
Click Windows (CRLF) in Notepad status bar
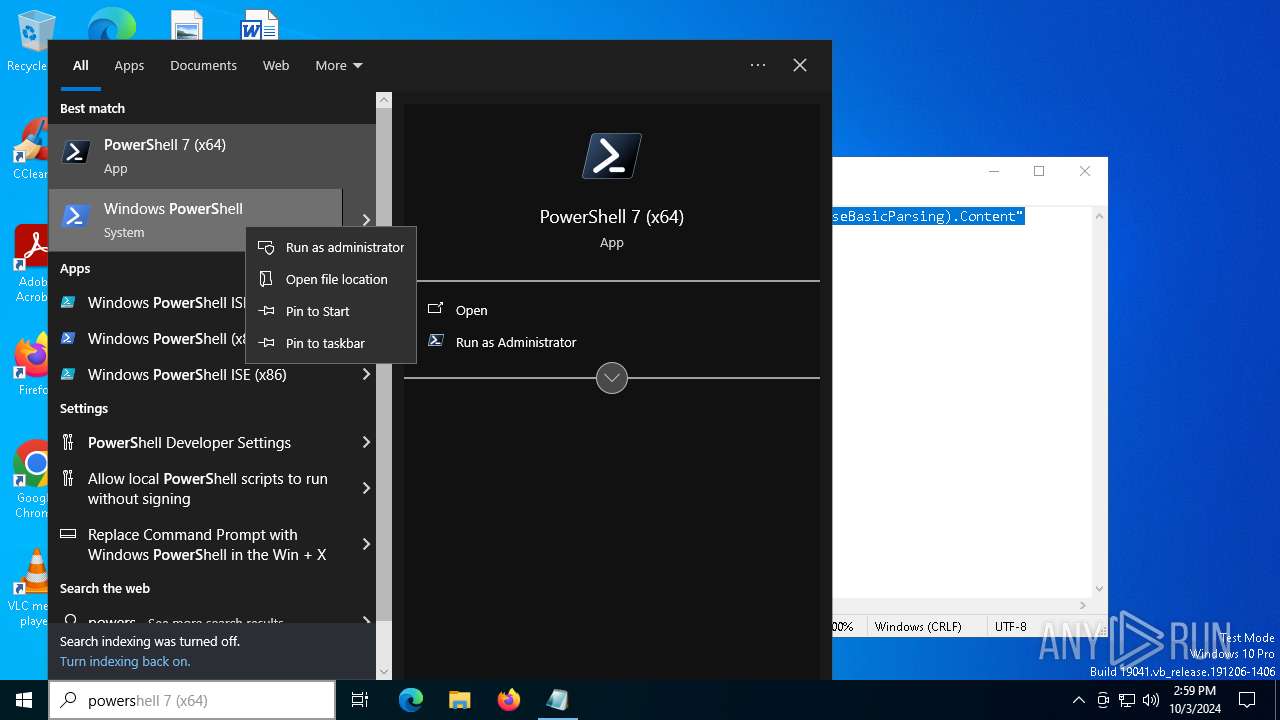[x=918, y=626]
